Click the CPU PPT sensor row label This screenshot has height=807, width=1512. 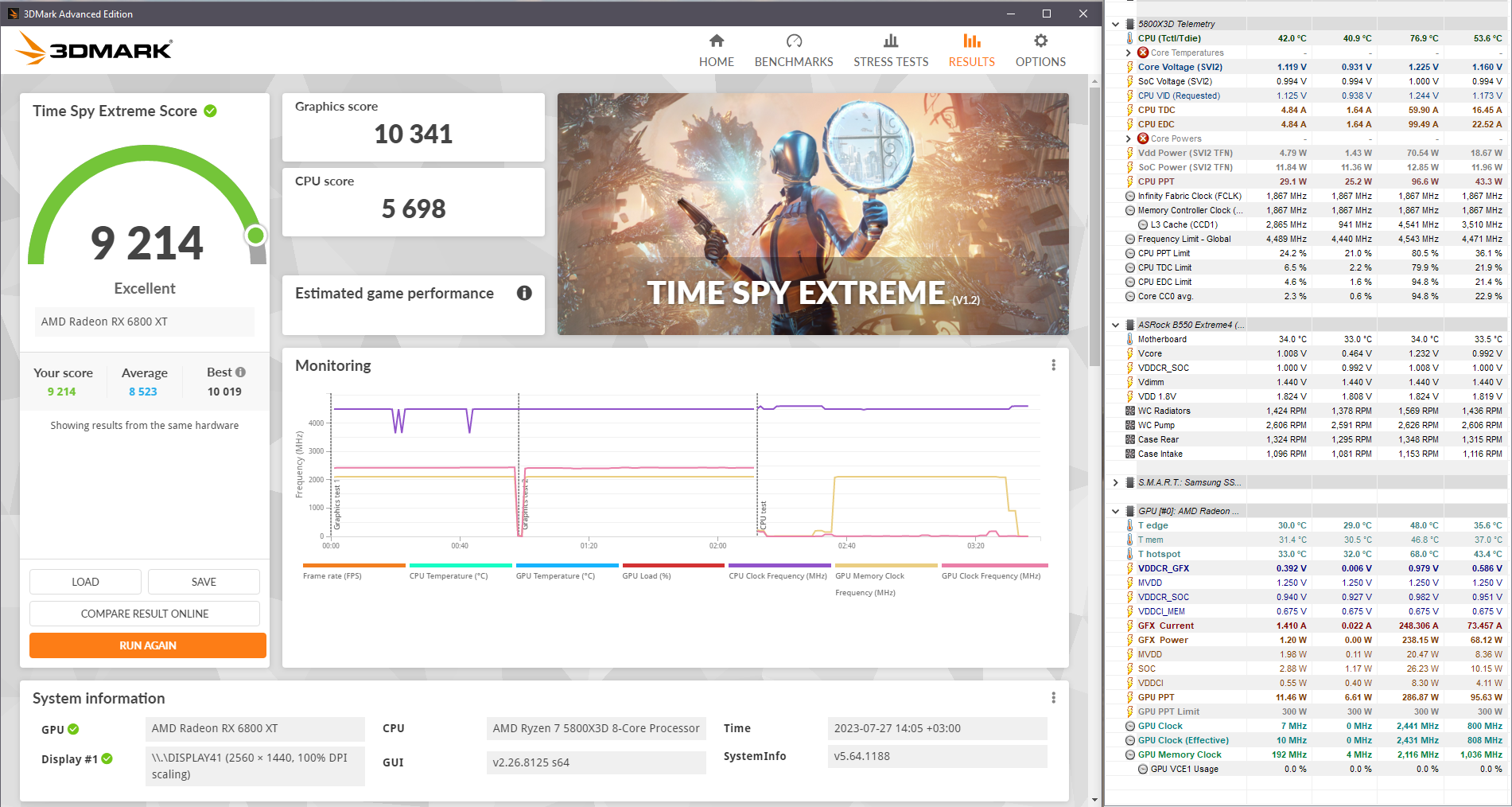(x=1156, y=181)
